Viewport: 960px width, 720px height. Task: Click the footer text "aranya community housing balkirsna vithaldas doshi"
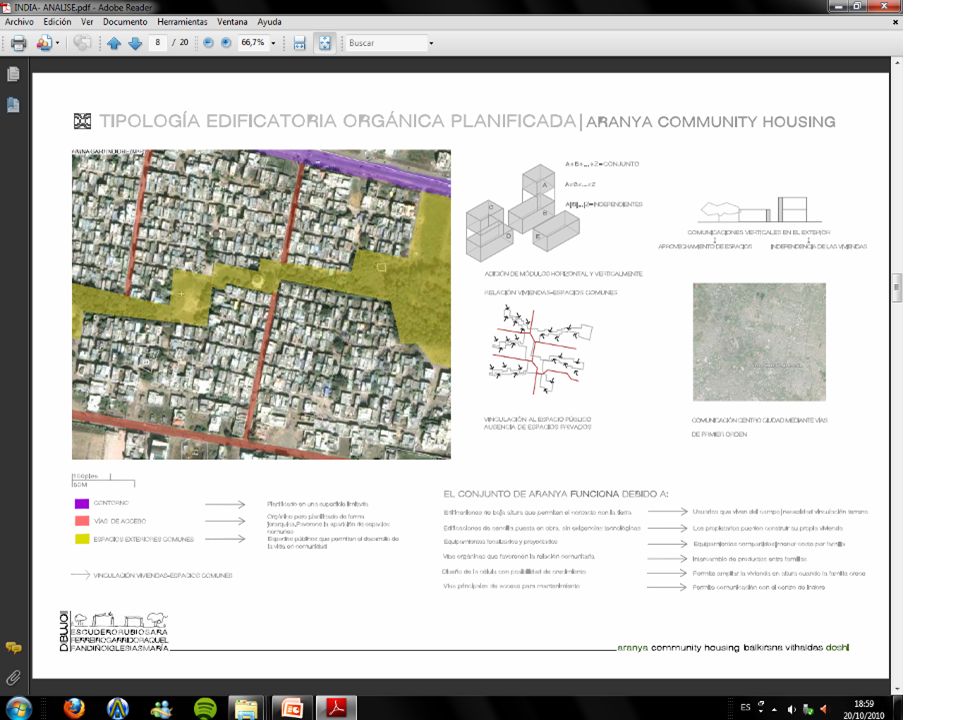(x=733, y=647)
